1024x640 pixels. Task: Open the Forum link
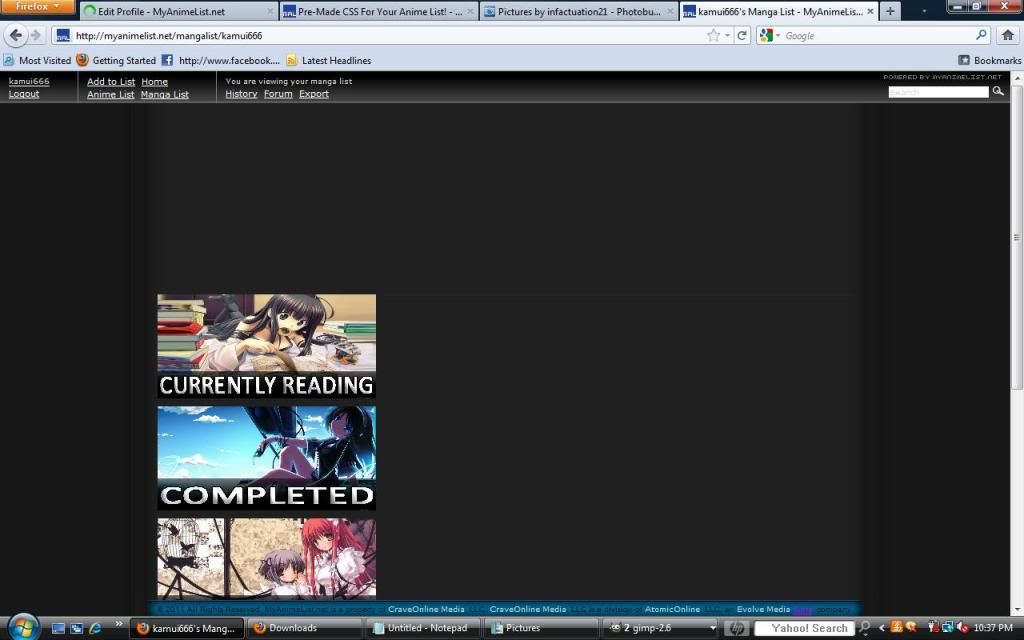point(278,94)
